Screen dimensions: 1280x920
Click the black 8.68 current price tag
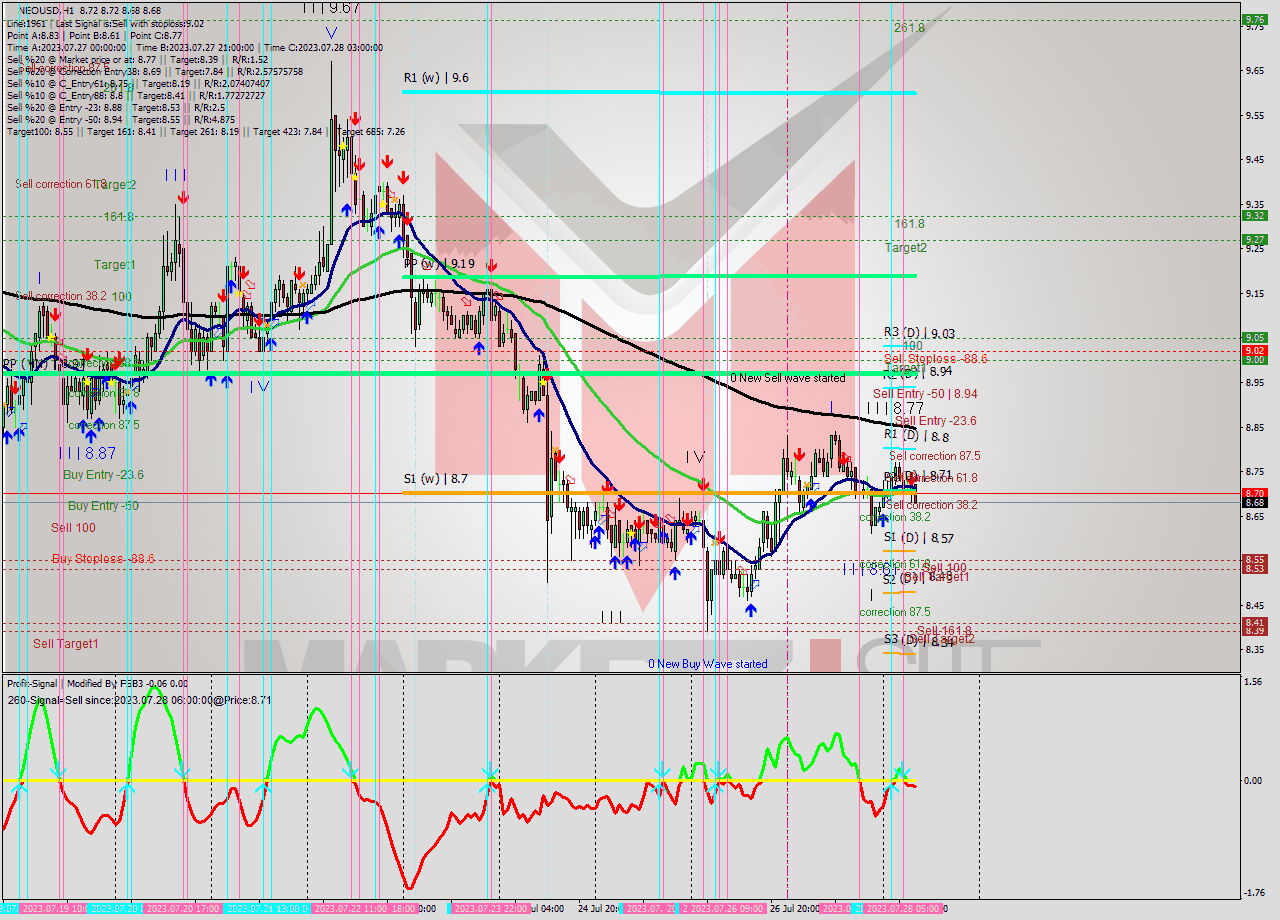(x=1255, y=502)
